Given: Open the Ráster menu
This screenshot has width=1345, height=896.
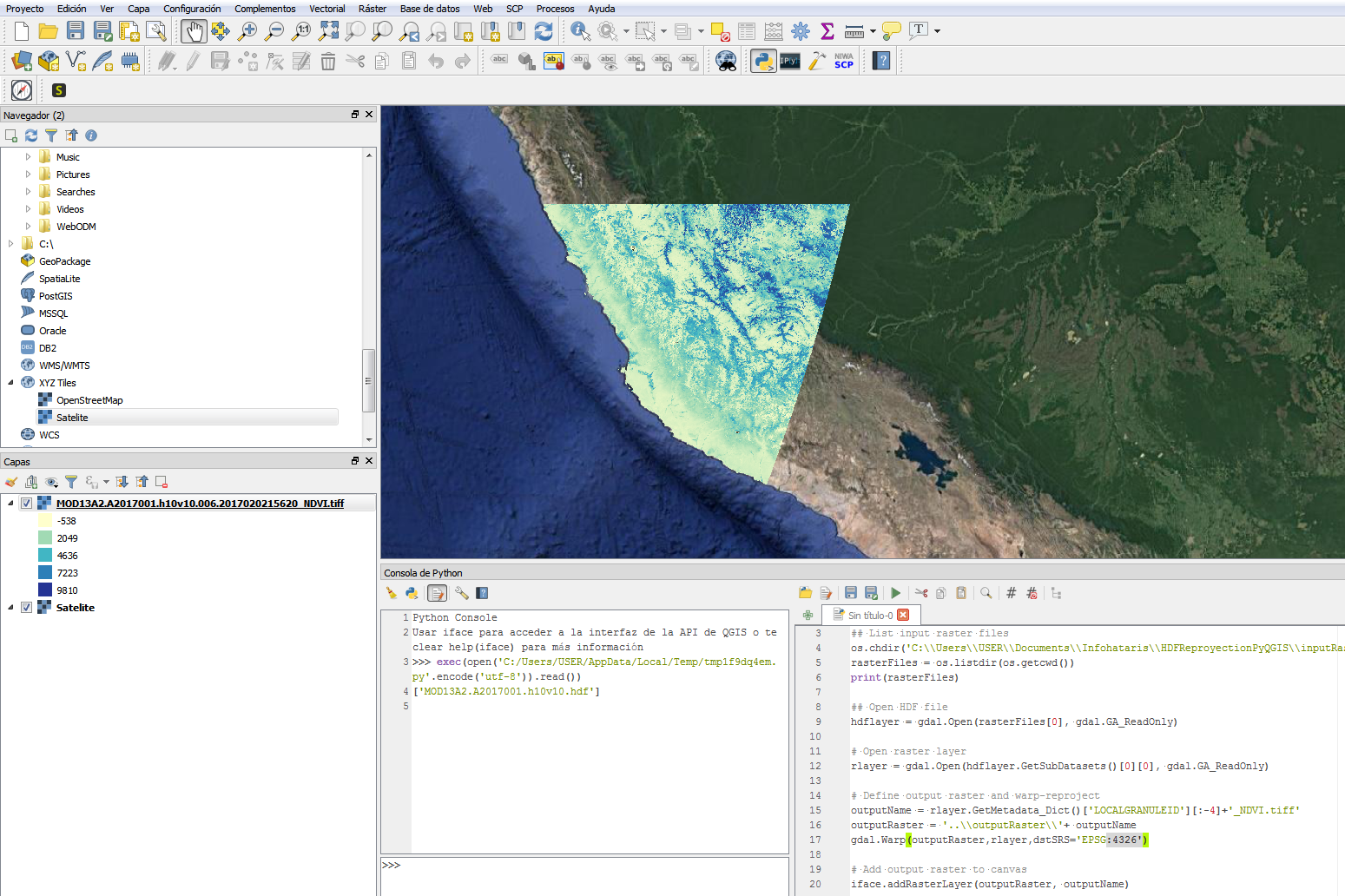Looking at the screenshot, I should pyautogui.click(x=372, y=9).
